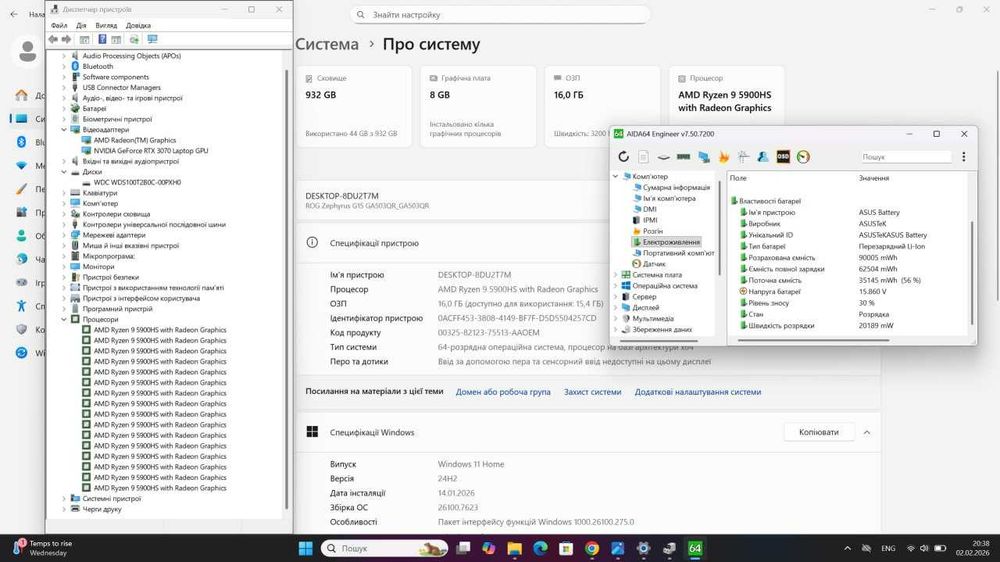Click the Windows Start button

tap(305, 548)
